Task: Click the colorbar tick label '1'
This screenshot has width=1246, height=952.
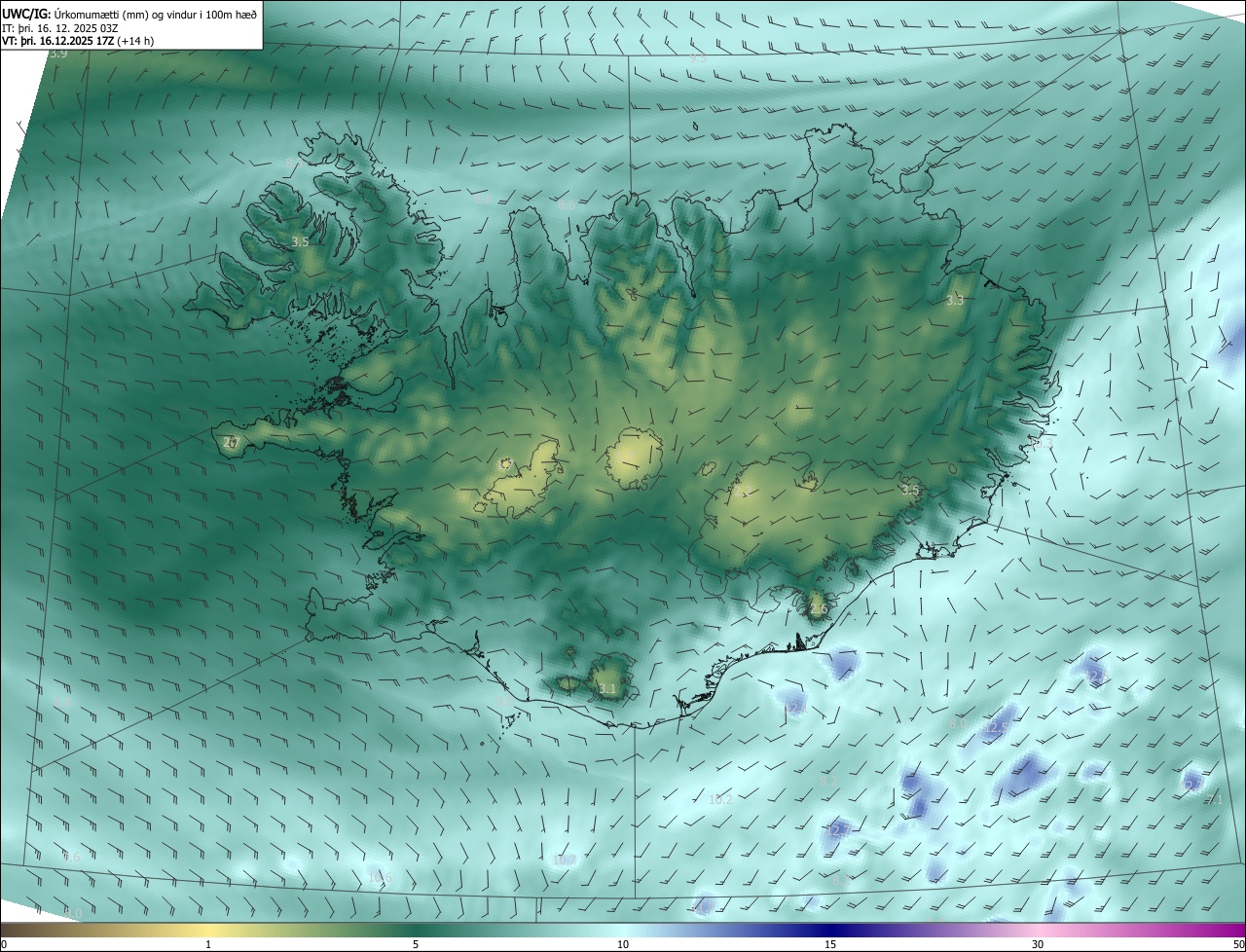Action: (x=208, y=944)
